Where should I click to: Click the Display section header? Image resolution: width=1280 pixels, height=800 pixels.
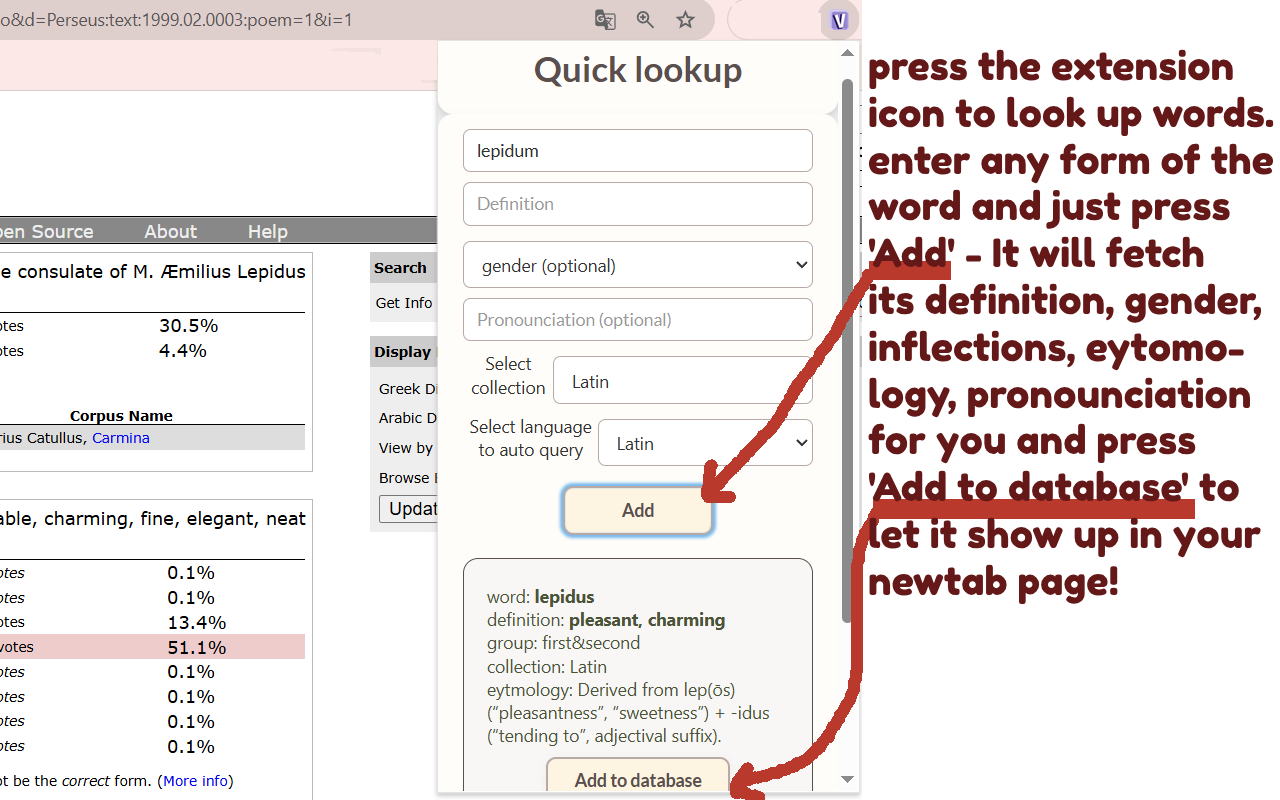tap(402, 352)
